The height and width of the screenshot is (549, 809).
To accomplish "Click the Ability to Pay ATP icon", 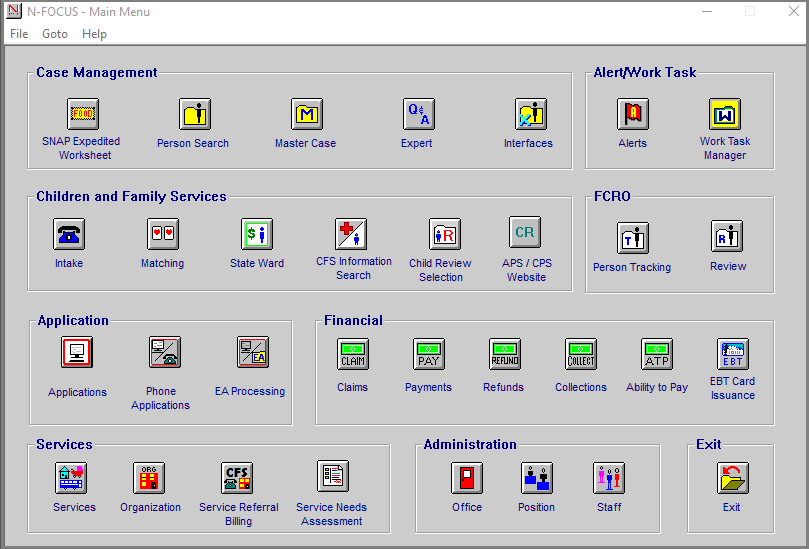I will (x=657, y=354).
